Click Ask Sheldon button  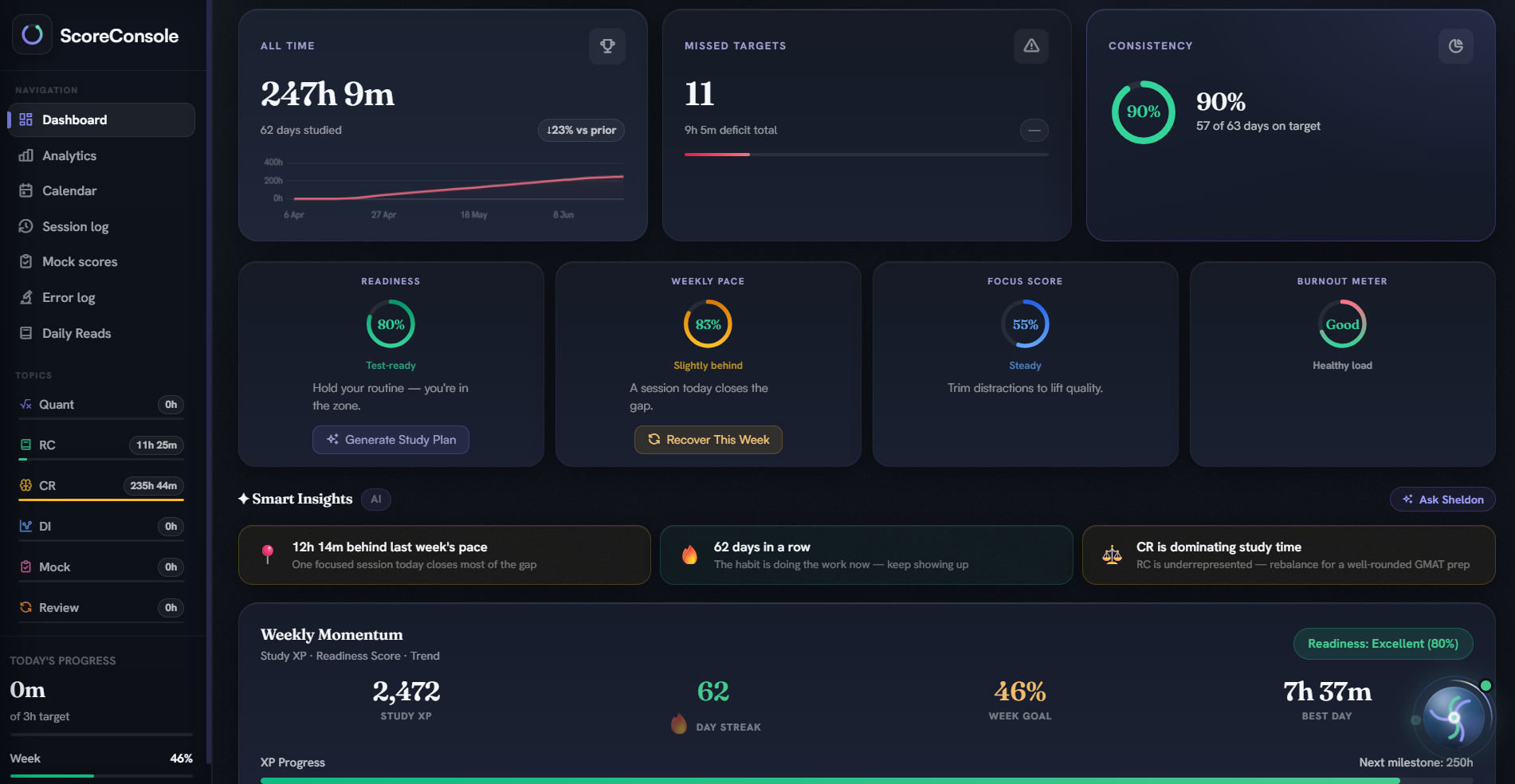[1442, 500]
